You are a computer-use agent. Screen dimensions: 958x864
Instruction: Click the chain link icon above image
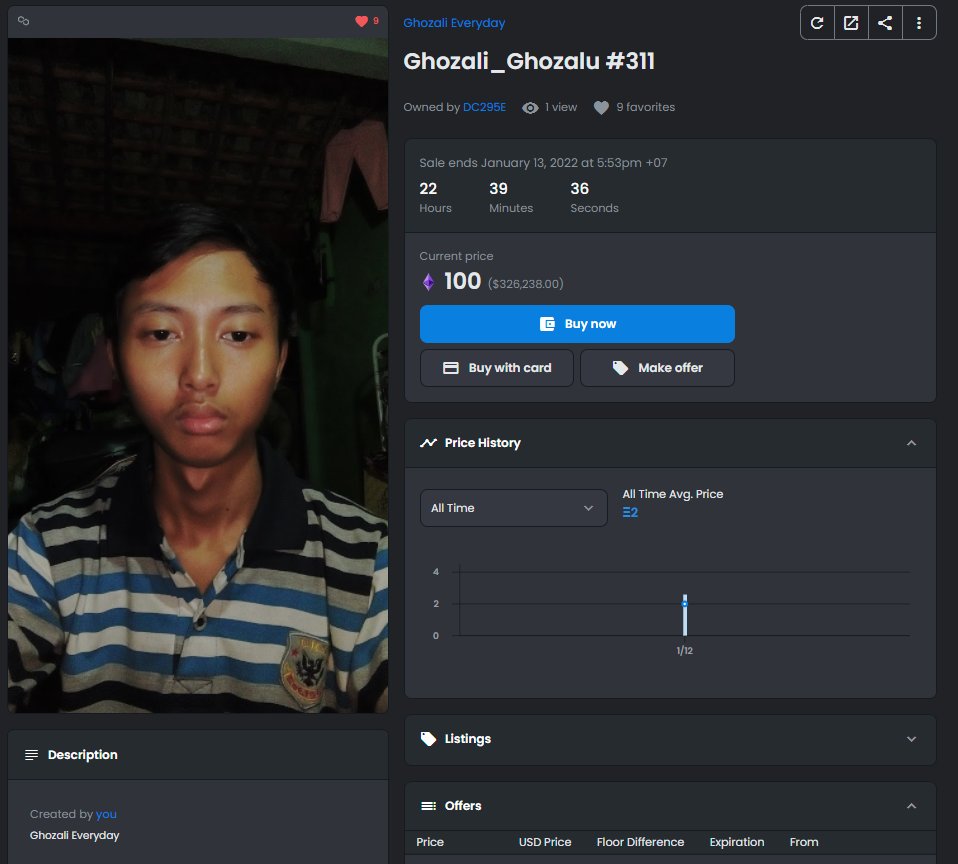23,21
